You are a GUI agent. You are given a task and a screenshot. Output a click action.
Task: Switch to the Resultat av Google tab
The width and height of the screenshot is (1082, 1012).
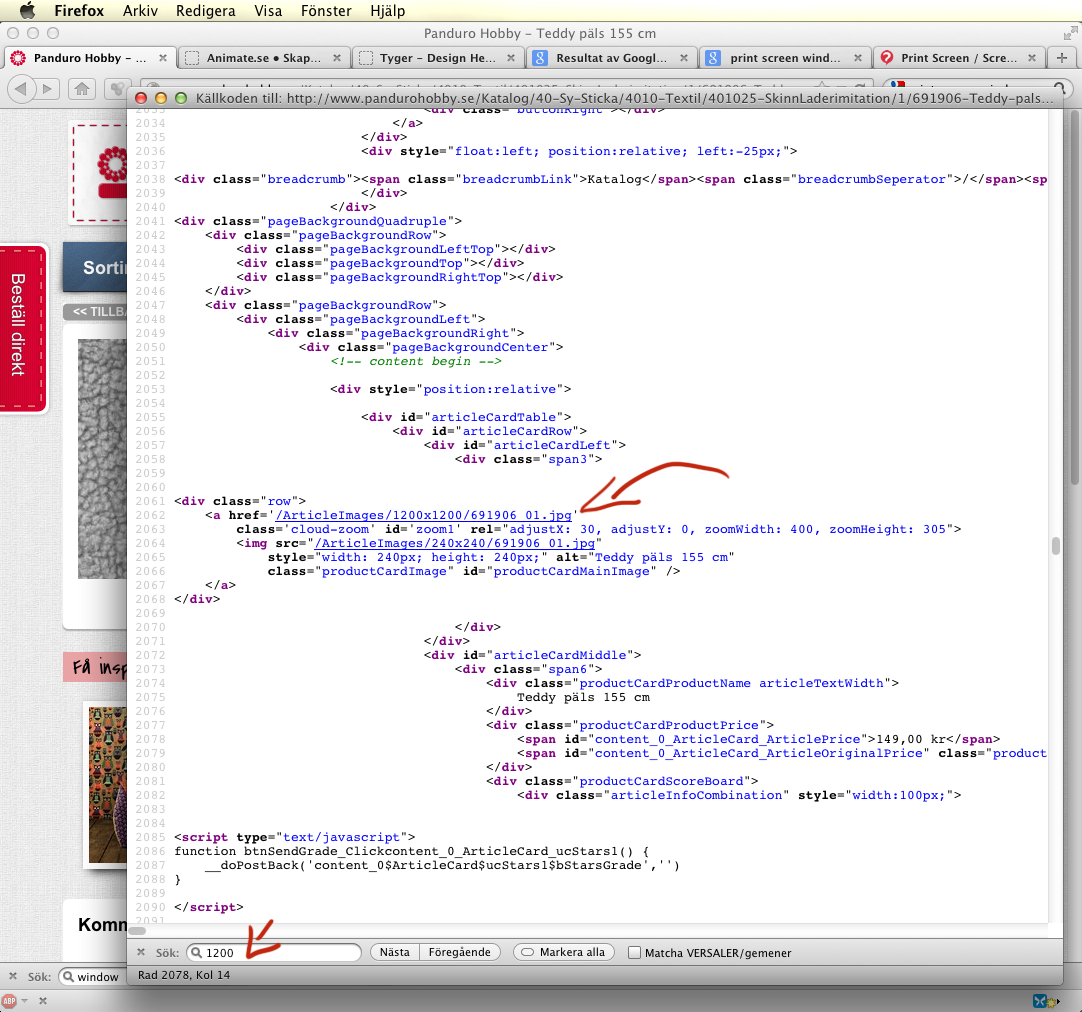[611, 58]
